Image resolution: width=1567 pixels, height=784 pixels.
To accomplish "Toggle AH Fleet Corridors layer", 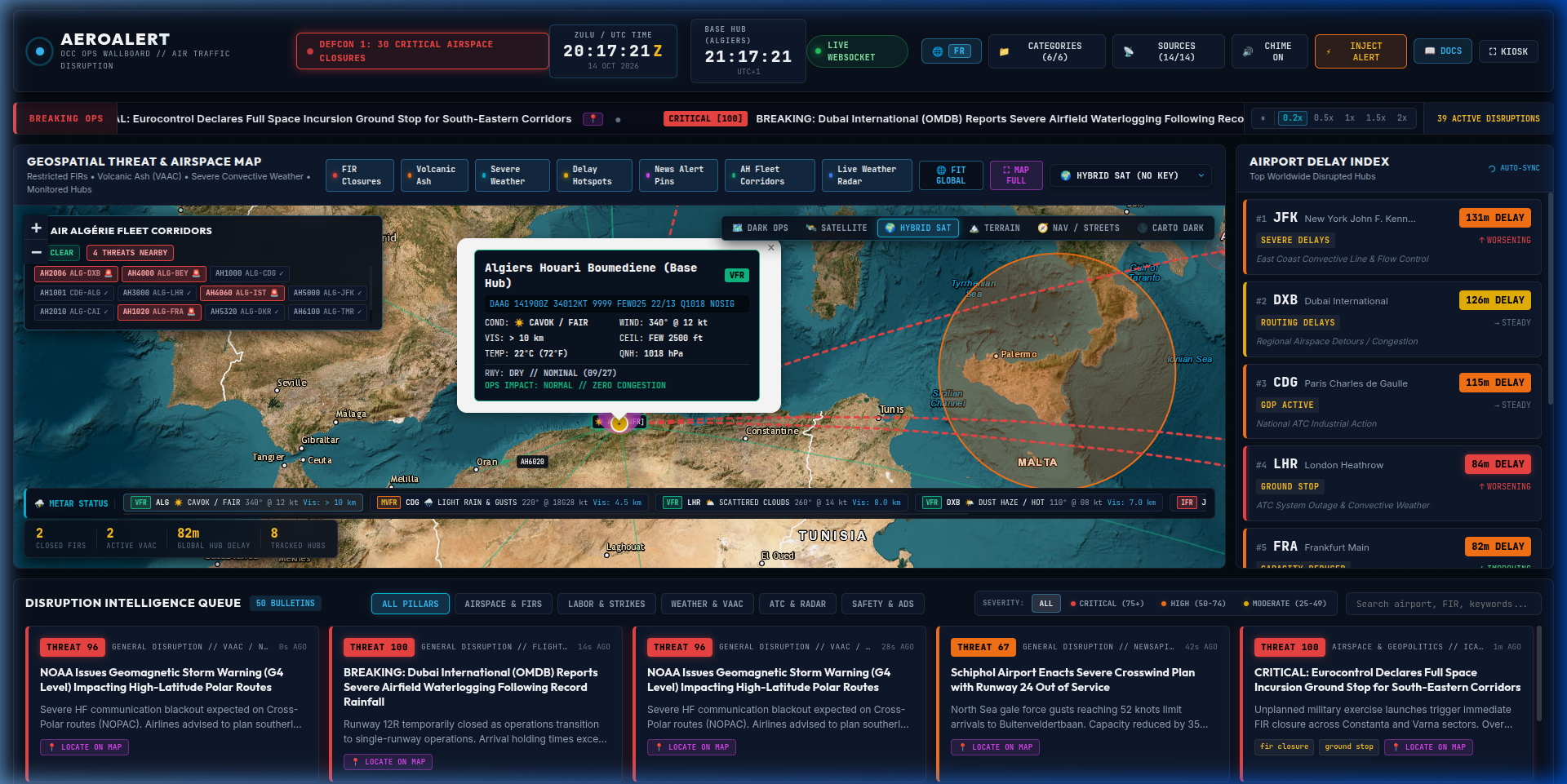I will tap(770, 175).
